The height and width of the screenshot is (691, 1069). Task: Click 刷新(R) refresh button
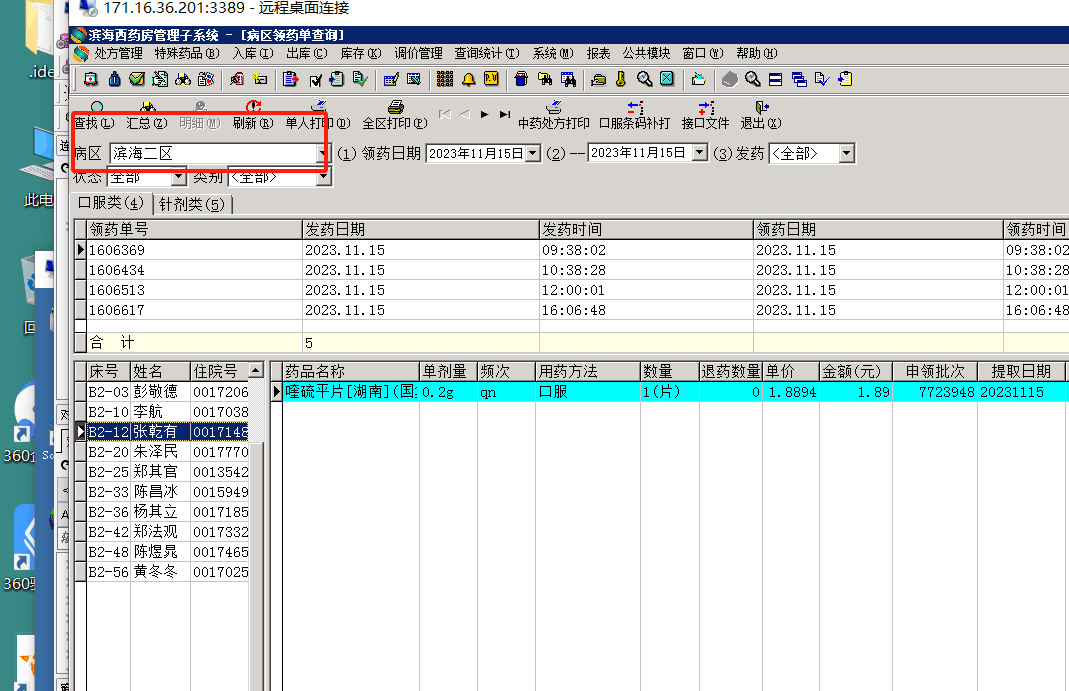point(253,116)
